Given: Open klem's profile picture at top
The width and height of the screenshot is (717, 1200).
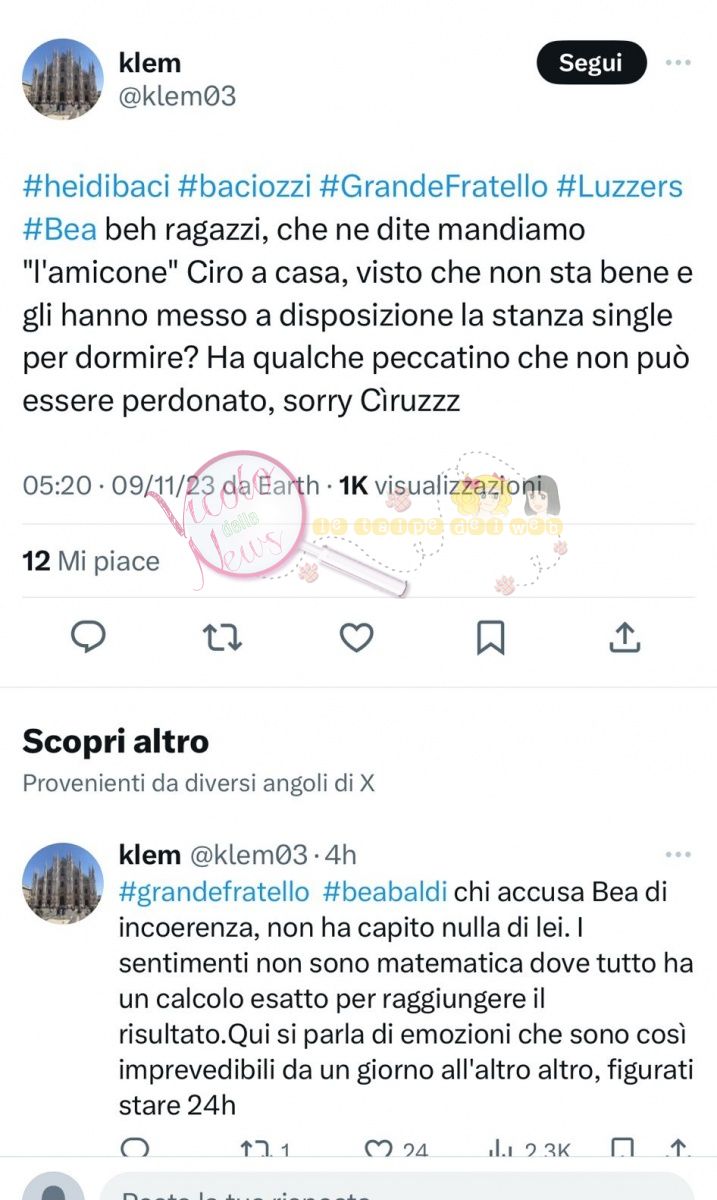Looking at the screenshot, I should (x=63, y=79).
